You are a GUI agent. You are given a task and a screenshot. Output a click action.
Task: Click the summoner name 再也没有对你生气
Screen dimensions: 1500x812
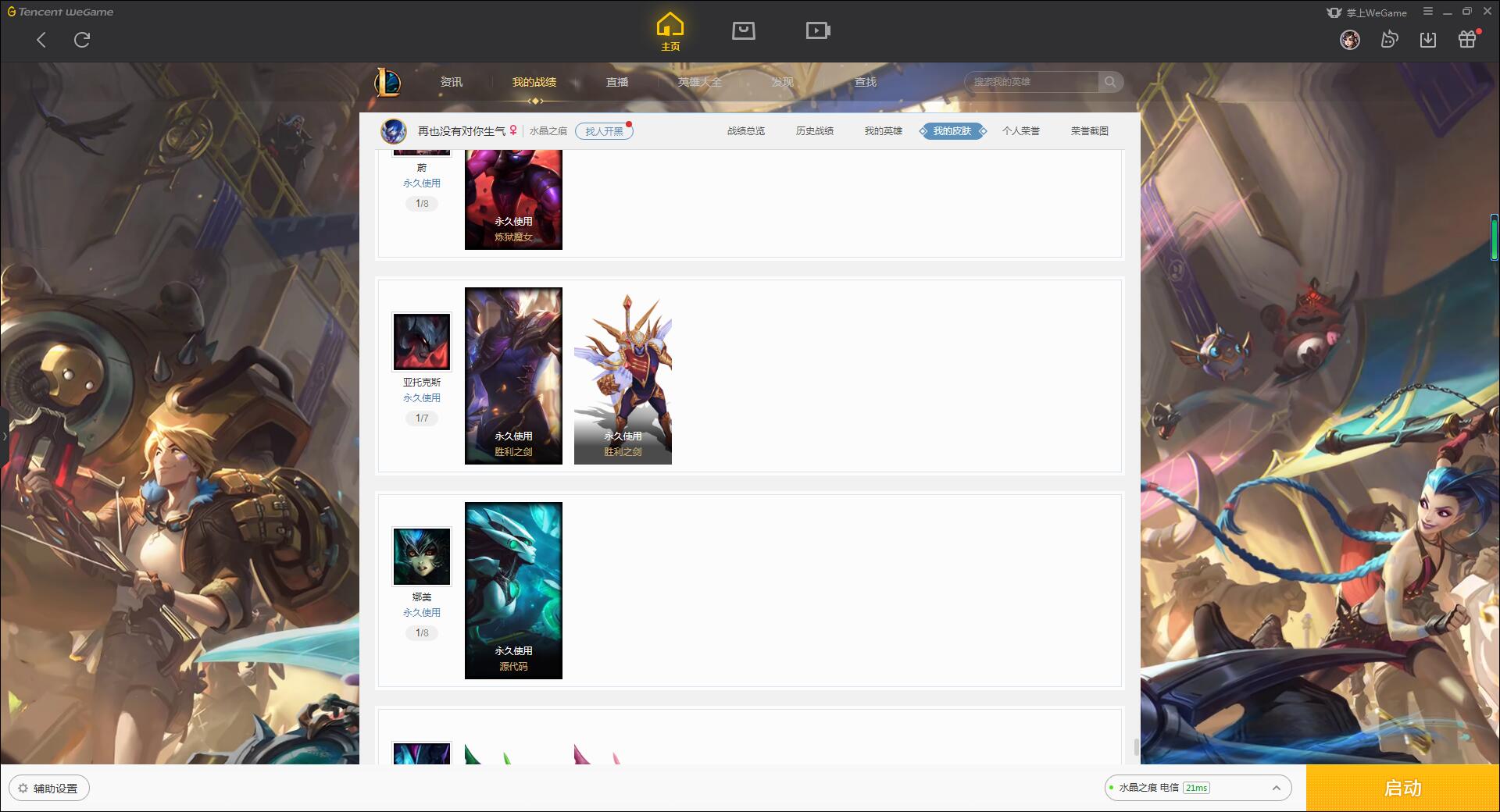point(462,131)
